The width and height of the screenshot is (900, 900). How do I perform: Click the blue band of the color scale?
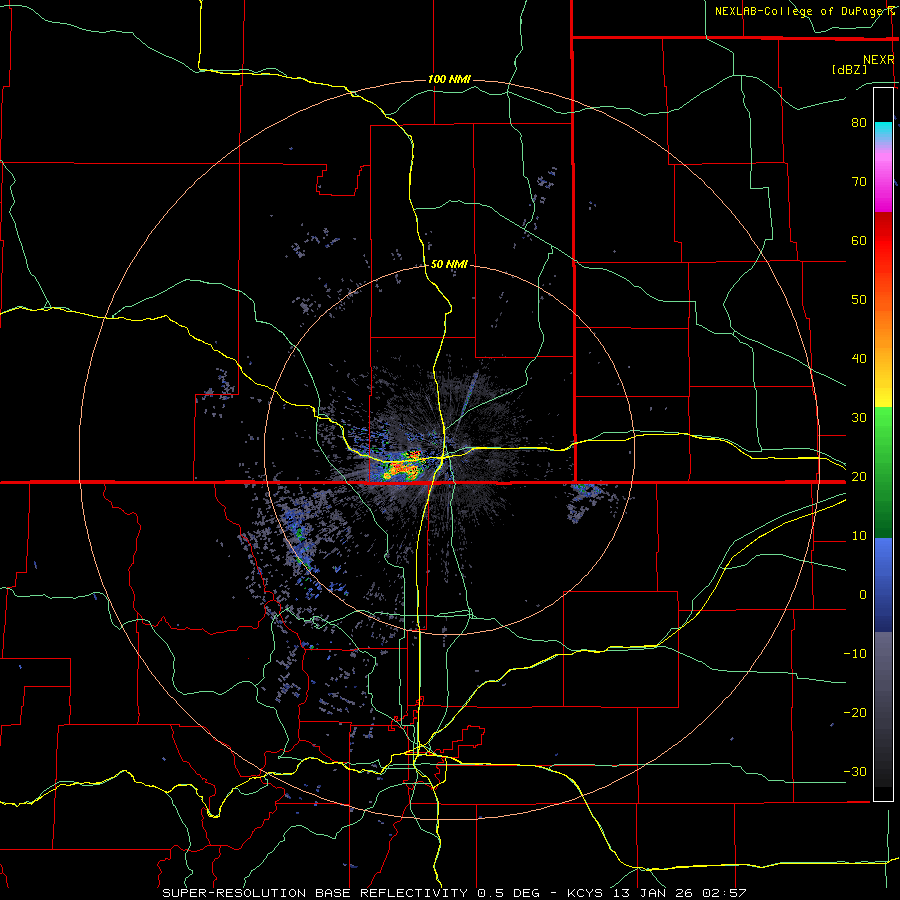[883, 585]
